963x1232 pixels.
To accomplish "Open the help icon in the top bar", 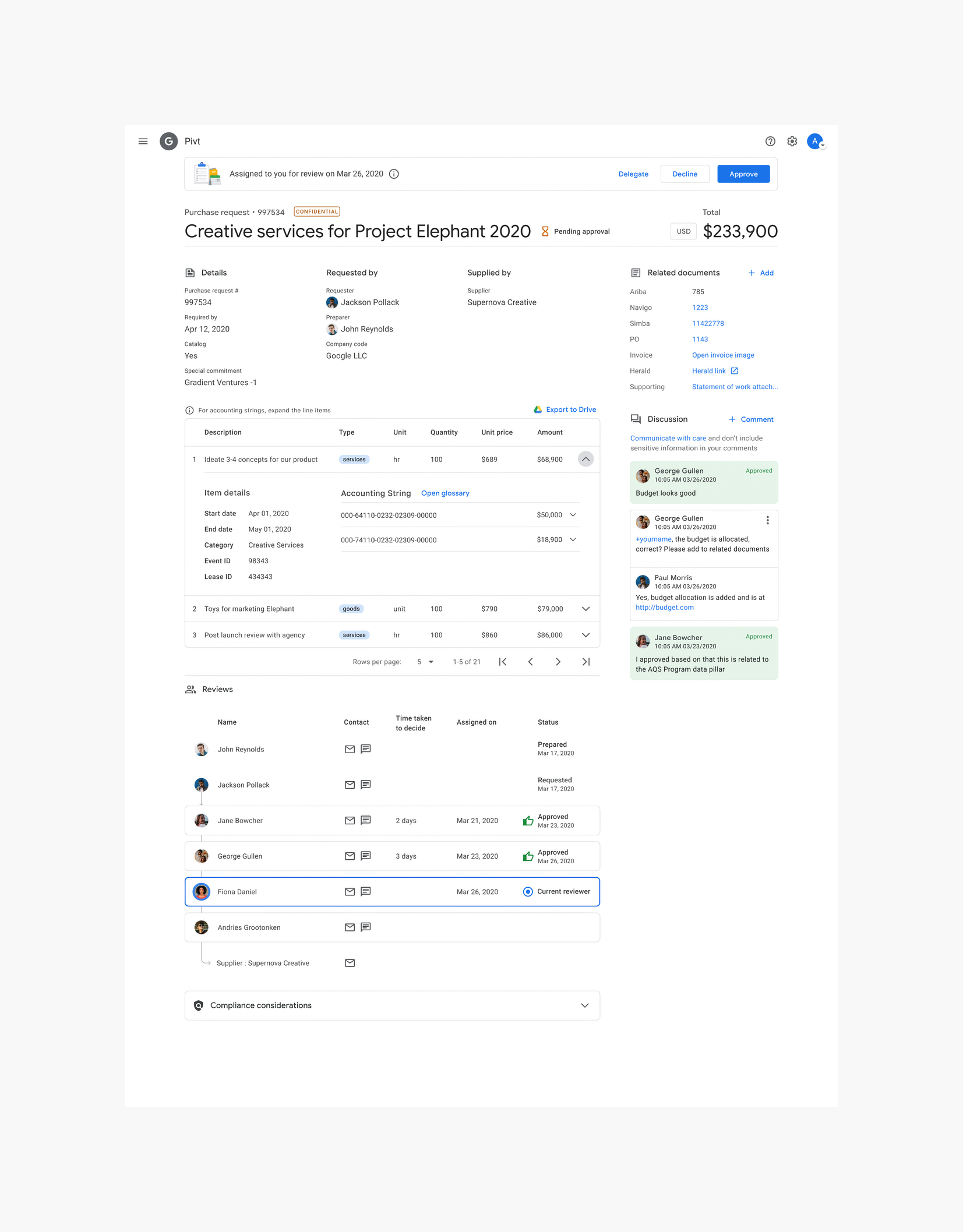I will 770,141.
